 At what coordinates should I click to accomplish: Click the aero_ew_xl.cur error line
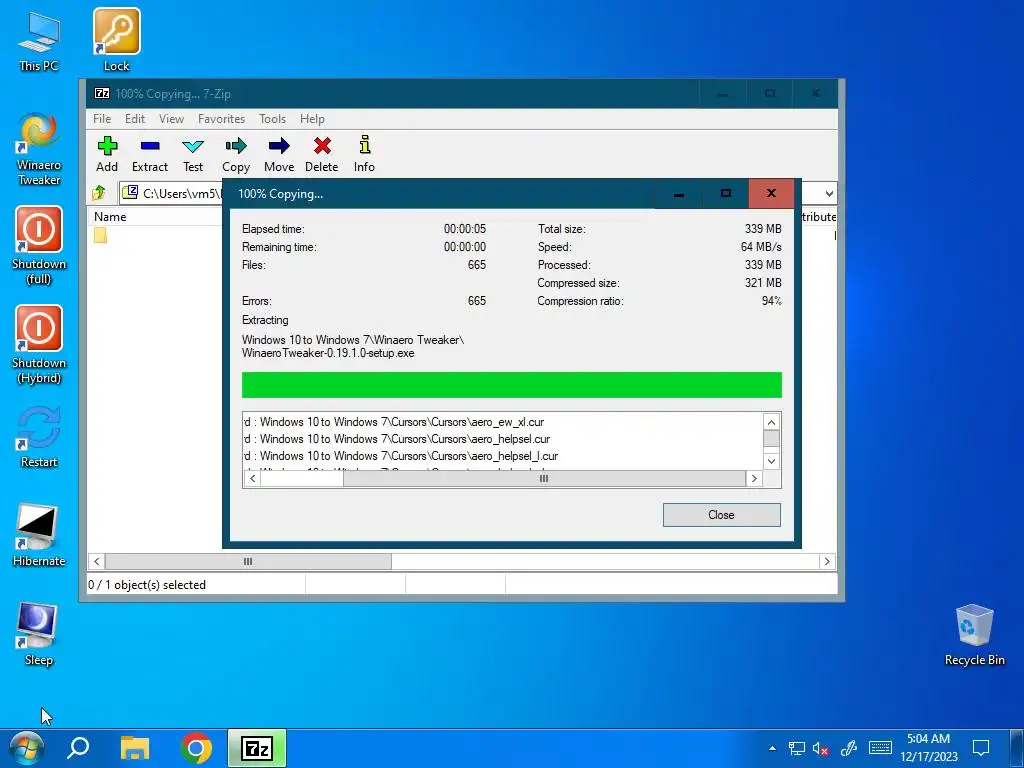pyautogui.click(x=394, y=422)
